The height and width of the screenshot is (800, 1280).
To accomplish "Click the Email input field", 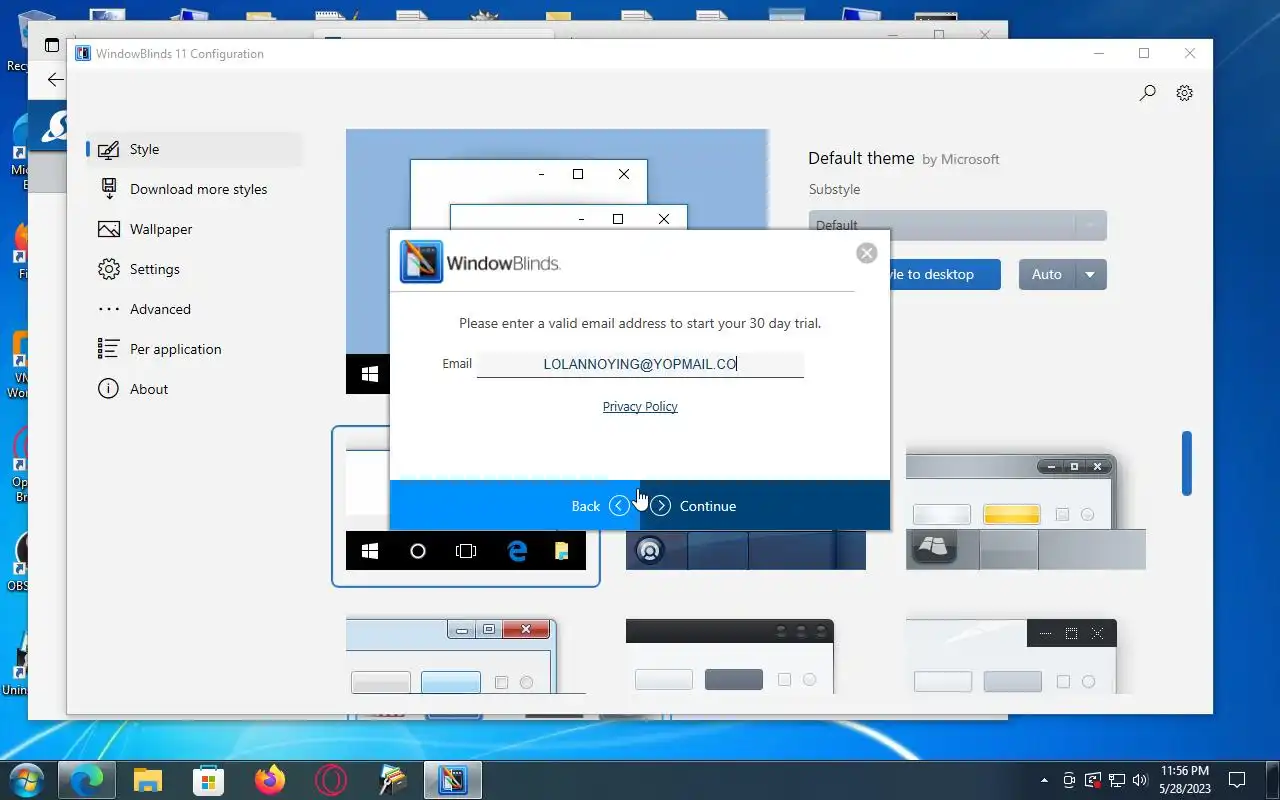I will click(640, 364).
